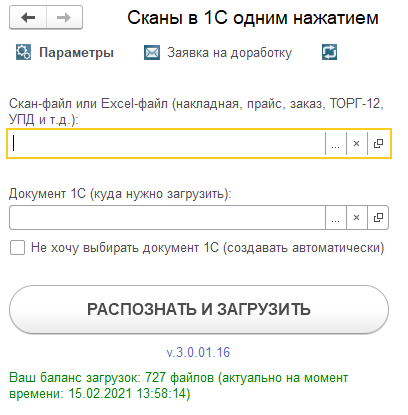Open Заявка на доработку request
The width and height of the screenshot is (408, 415).
tap(229, 53)
